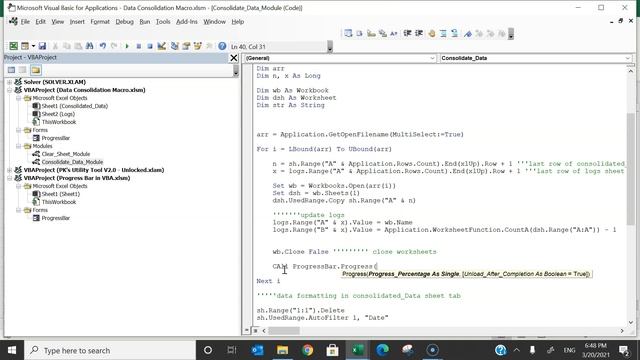Open the Tools menu
This screenshot has height=360, width=640.
163,22
